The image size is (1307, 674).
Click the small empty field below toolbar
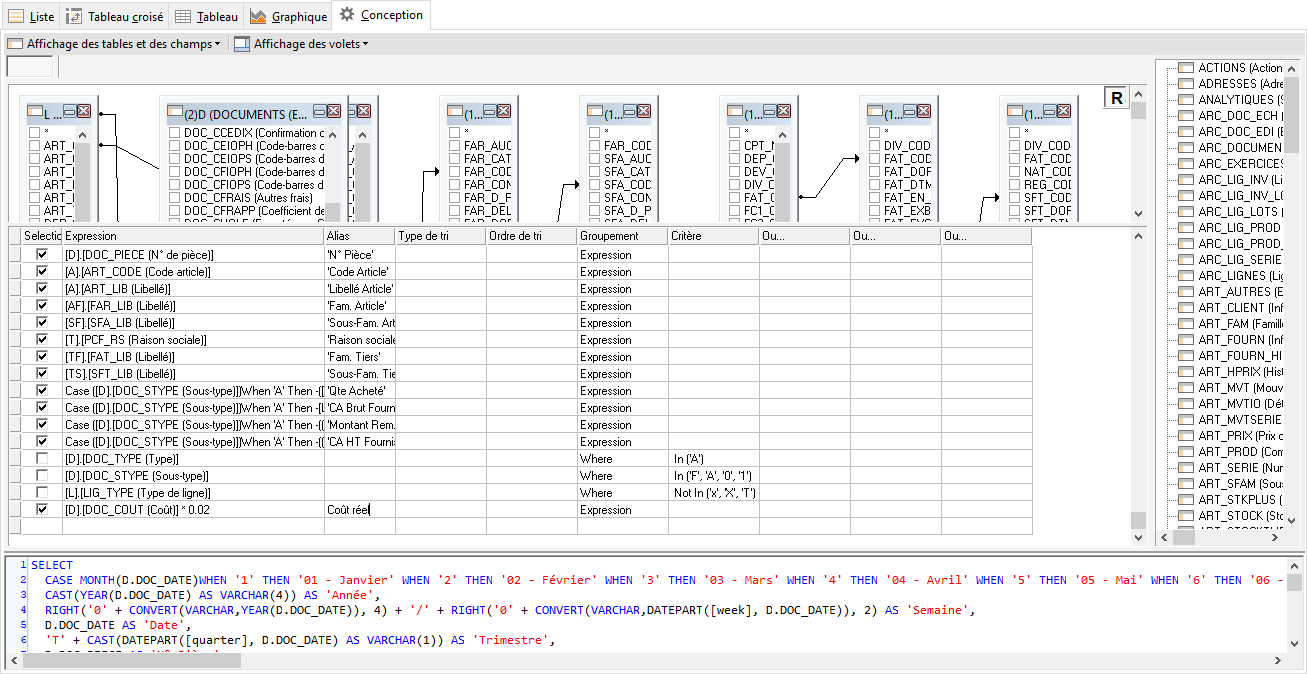point(30,67)
